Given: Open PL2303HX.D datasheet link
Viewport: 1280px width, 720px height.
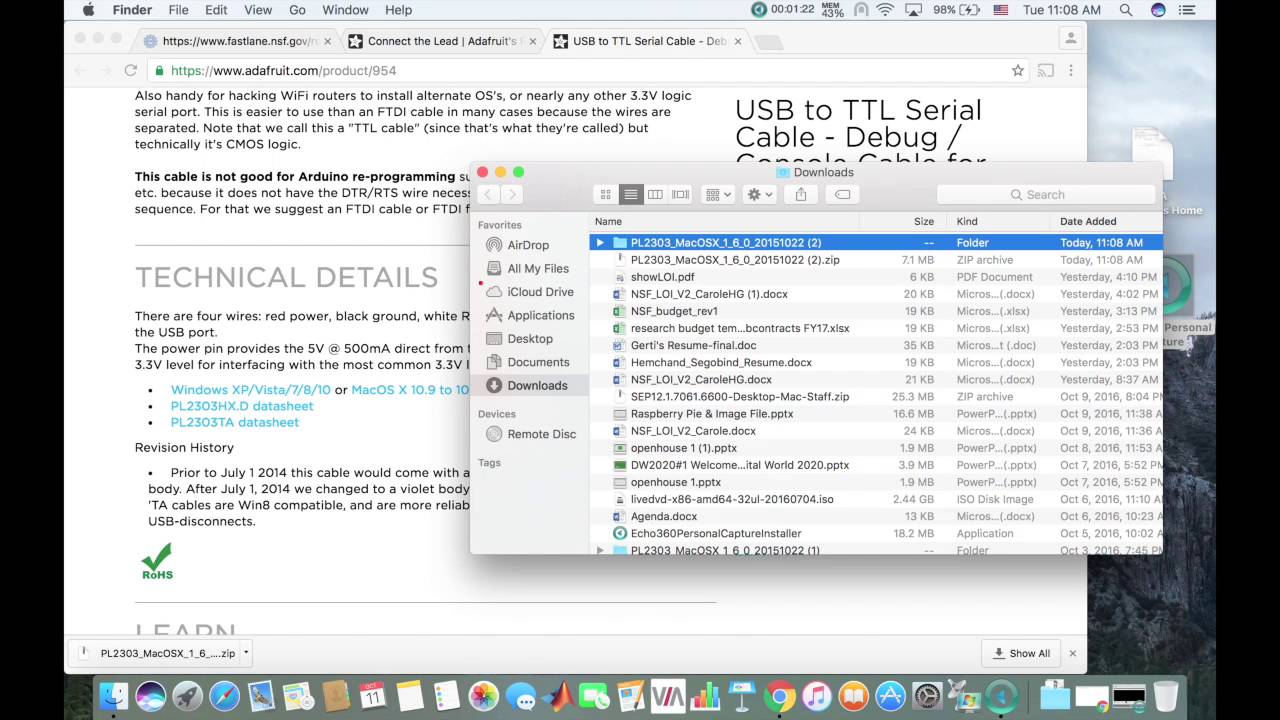Looking at the screenshot, I should tap(242, 406).
